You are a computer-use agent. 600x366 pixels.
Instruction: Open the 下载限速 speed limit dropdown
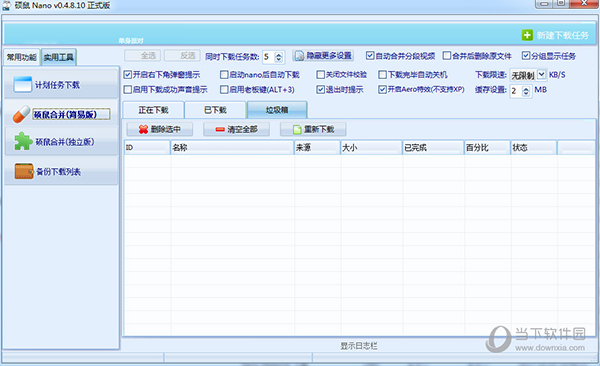(541, 74)
